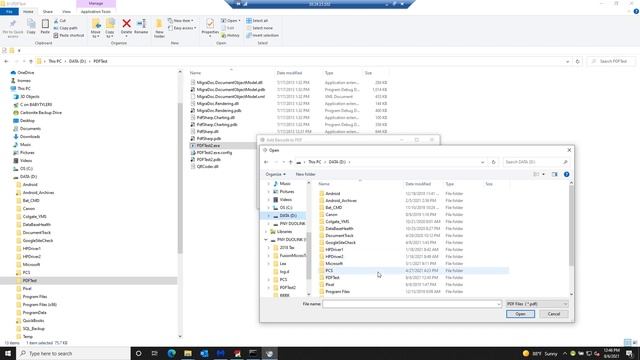640x360 pixels.
Task: Select Downloads in Explorer navigation pane
Action: click(x=30, y=137)
